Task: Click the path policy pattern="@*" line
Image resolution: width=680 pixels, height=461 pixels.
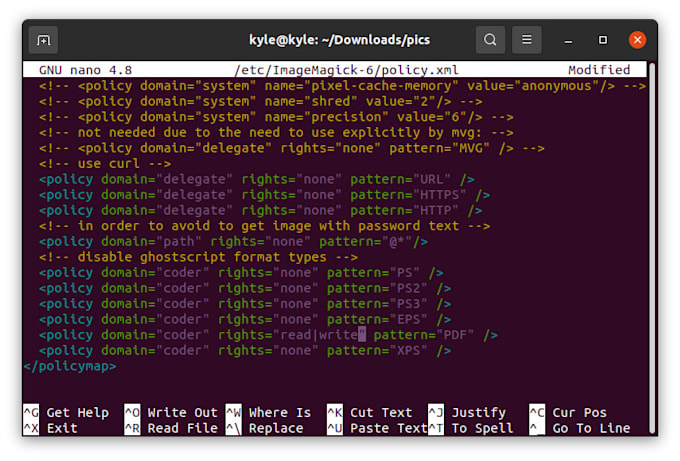Action: 233,241
